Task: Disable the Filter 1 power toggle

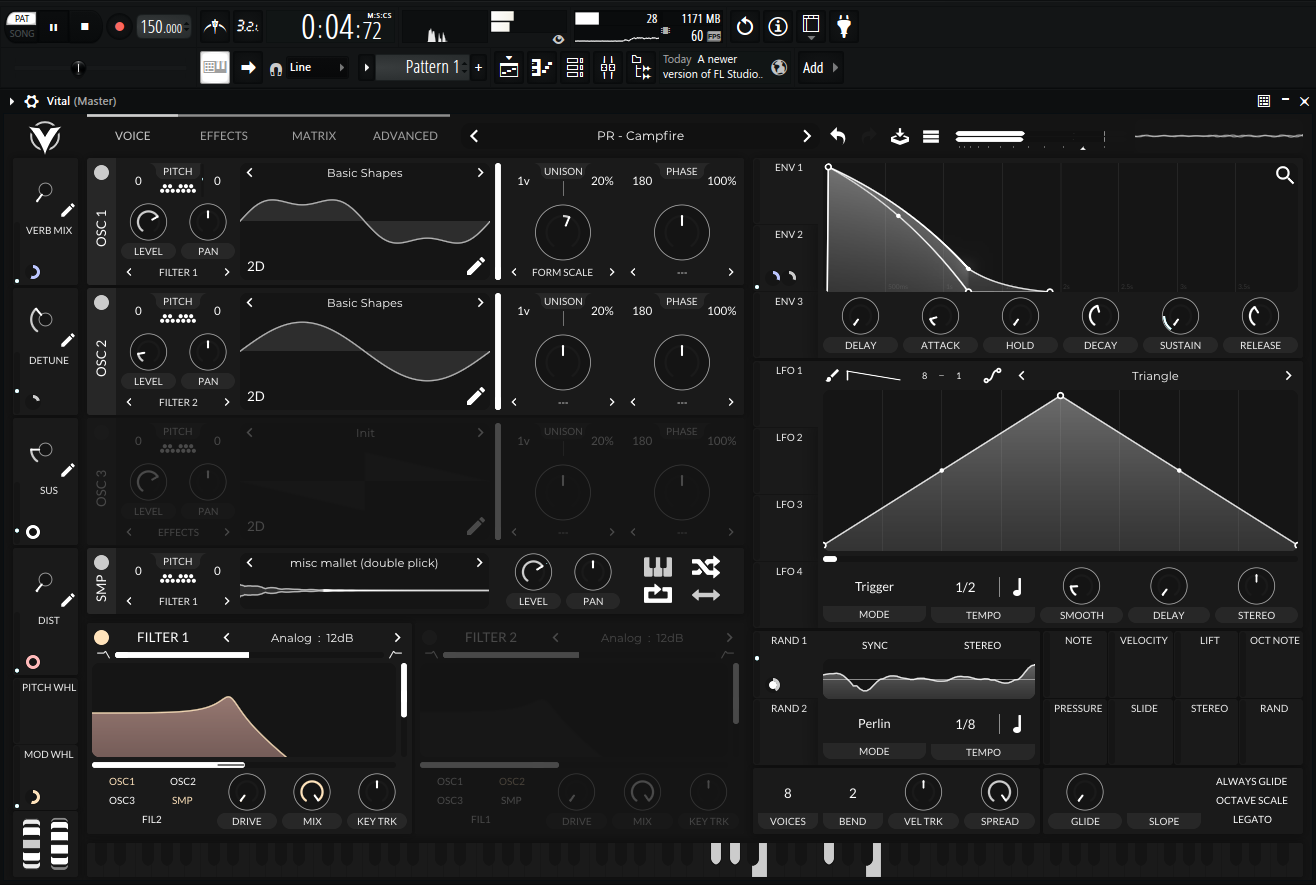Action: point(101,637)
